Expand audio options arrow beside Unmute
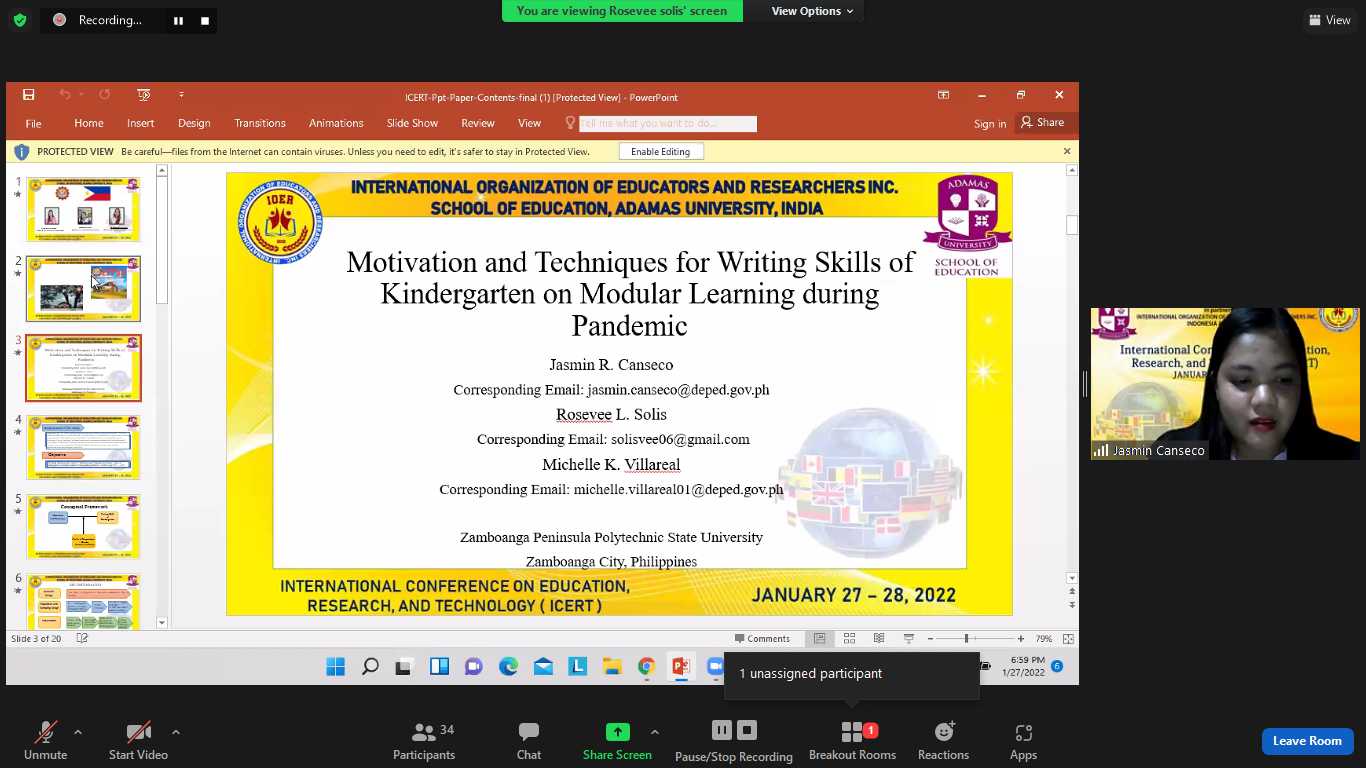1366x768 pixels. pyautogui.click(x=78, y=732)
